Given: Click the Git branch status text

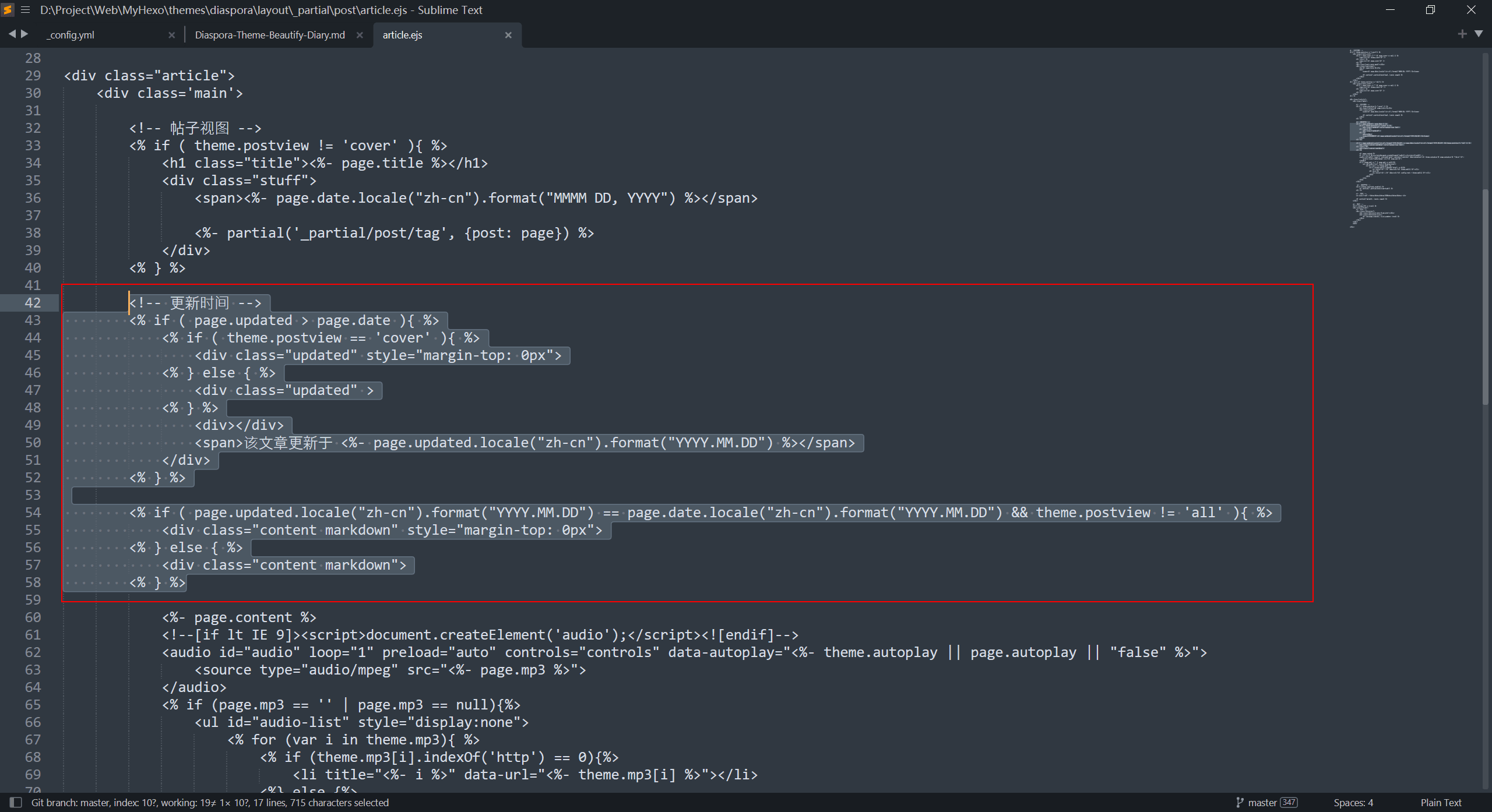Looking at the screenshot, I should pos(210,803).
